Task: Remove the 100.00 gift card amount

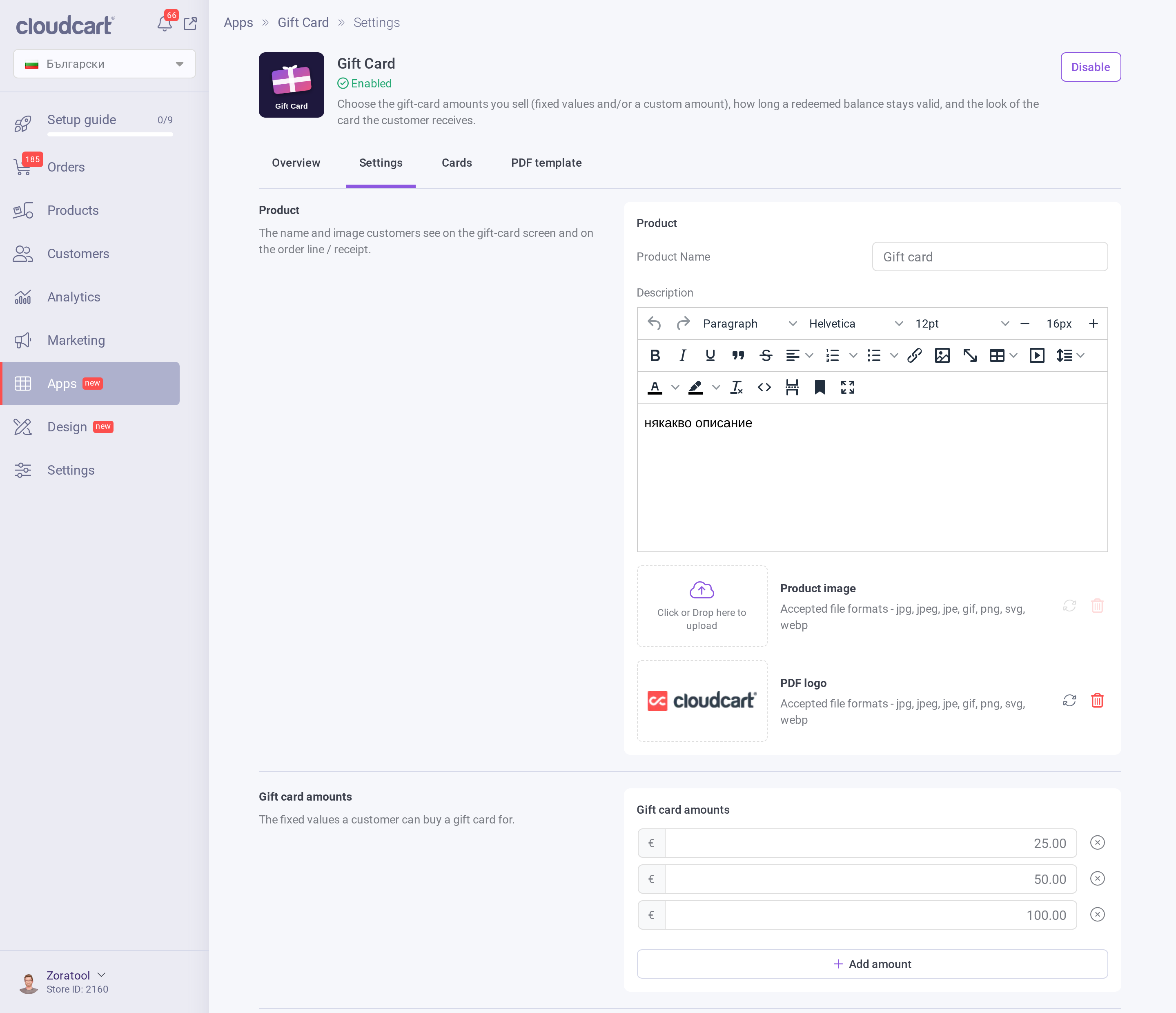Action: (1097, 915)
